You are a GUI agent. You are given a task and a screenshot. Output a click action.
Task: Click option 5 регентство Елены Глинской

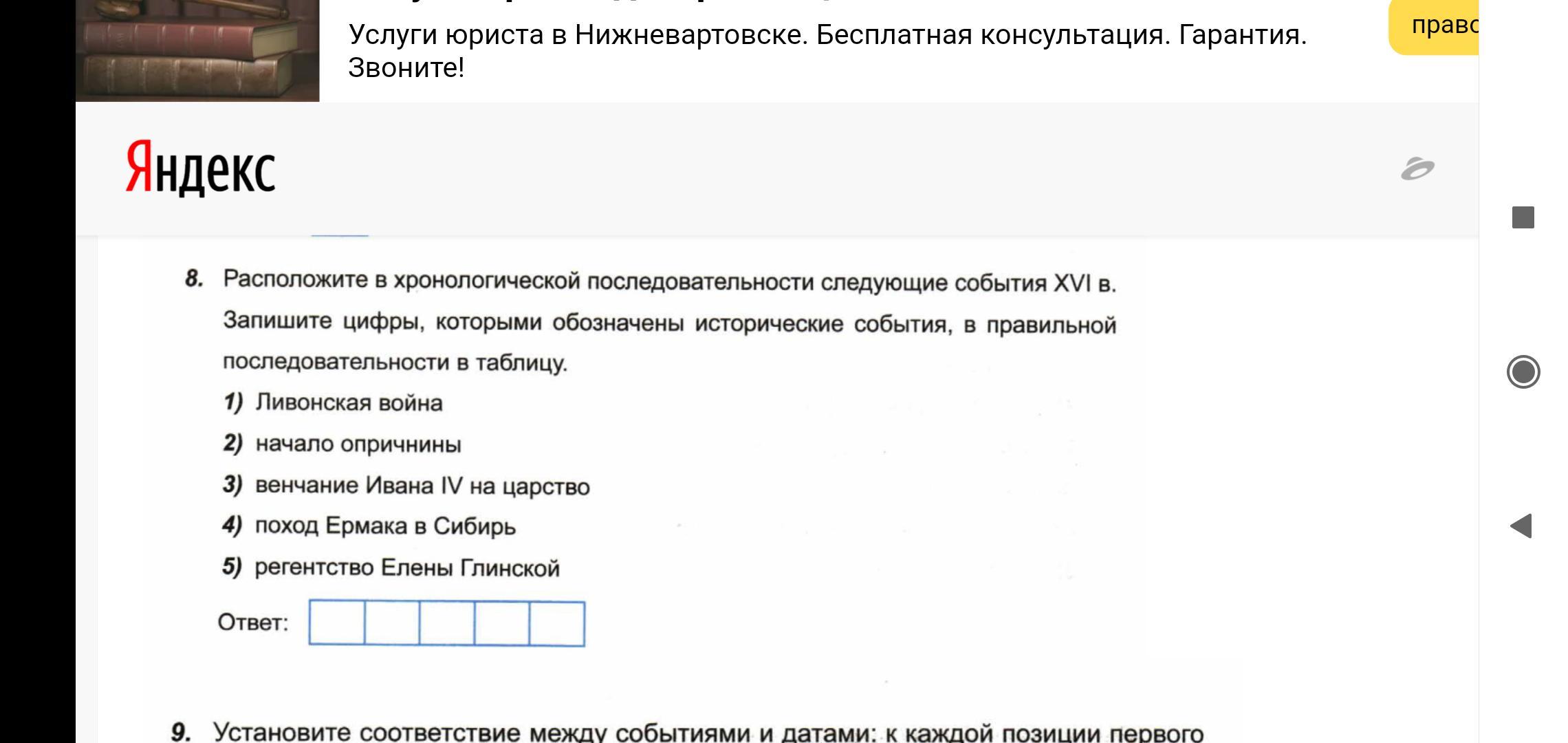[x=407, y=568]
